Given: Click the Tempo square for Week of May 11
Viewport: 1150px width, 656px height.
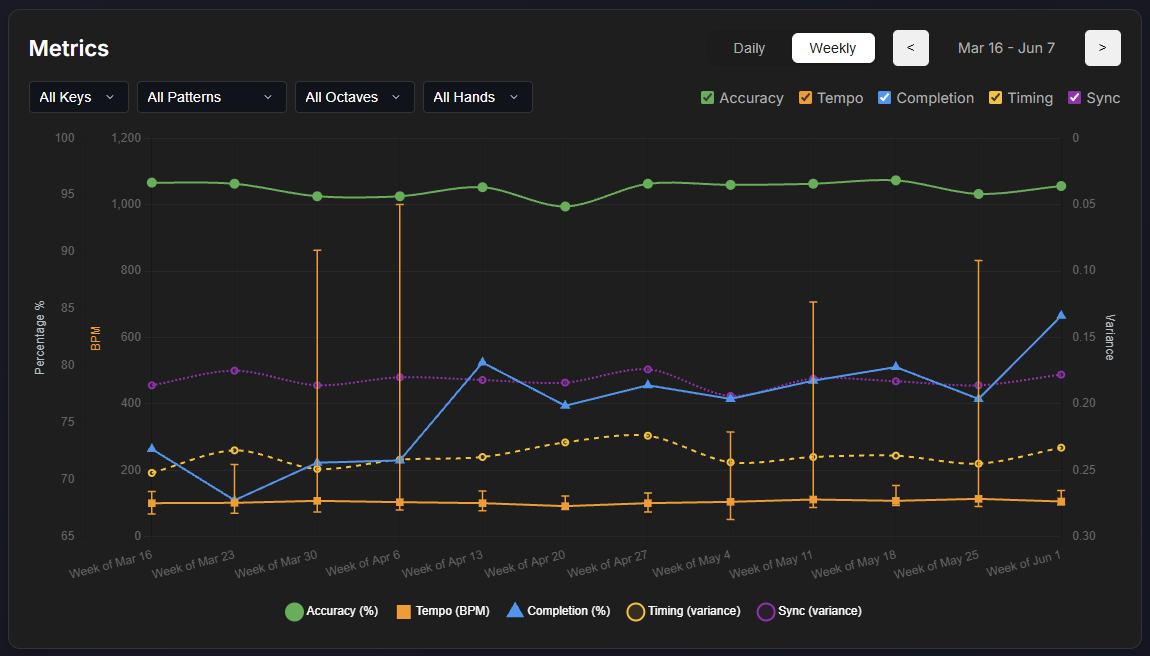Looking at the screenshot, I should point(813,500).
